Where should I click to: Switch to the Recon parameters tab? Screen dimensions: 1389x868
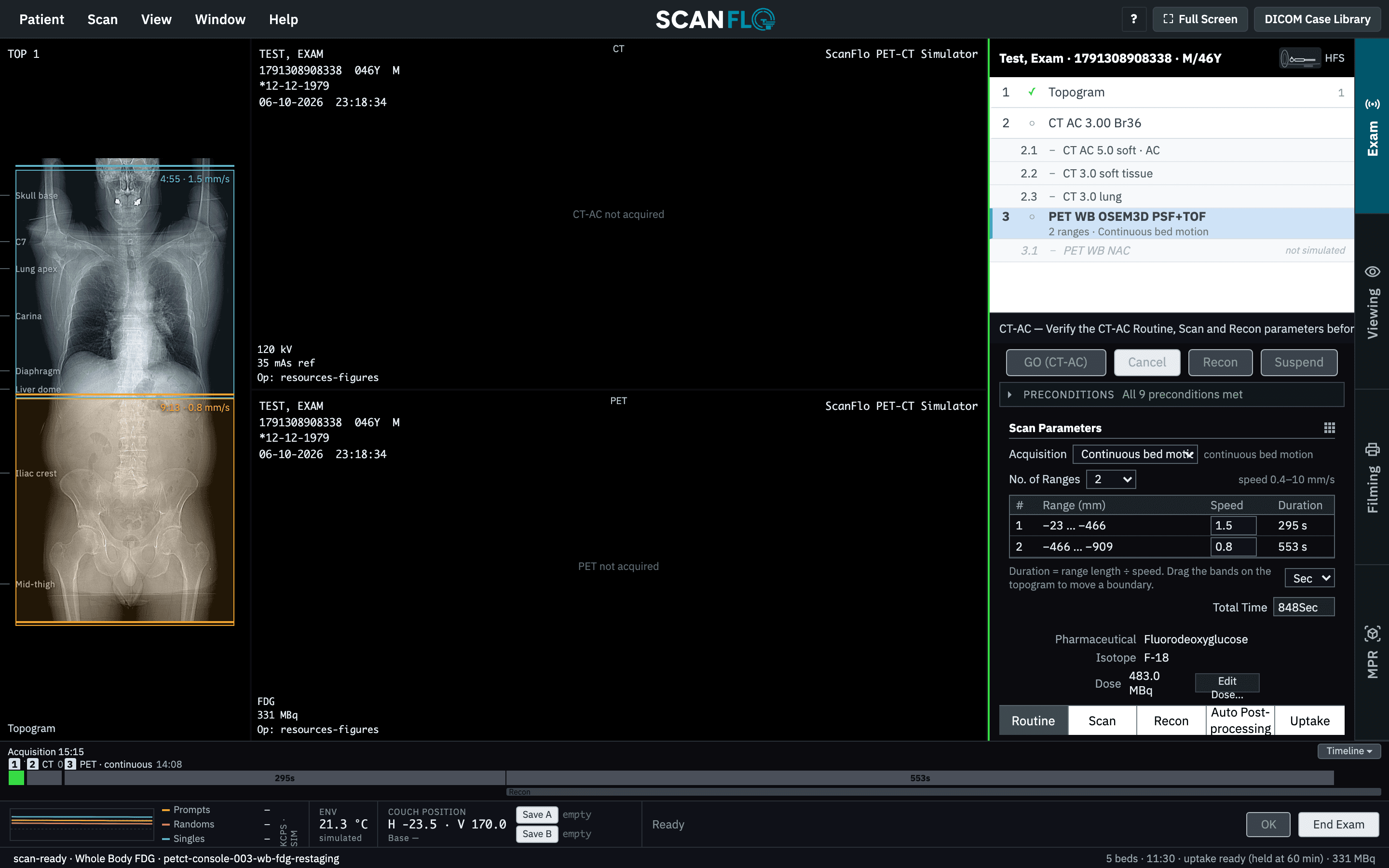point(1171,720)
